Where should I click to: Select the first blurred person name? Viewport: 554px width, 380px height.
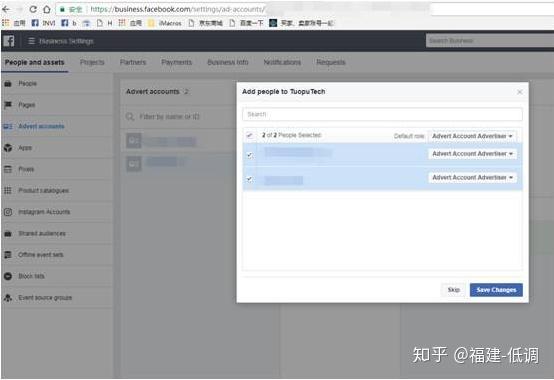[x=298, y=152]
